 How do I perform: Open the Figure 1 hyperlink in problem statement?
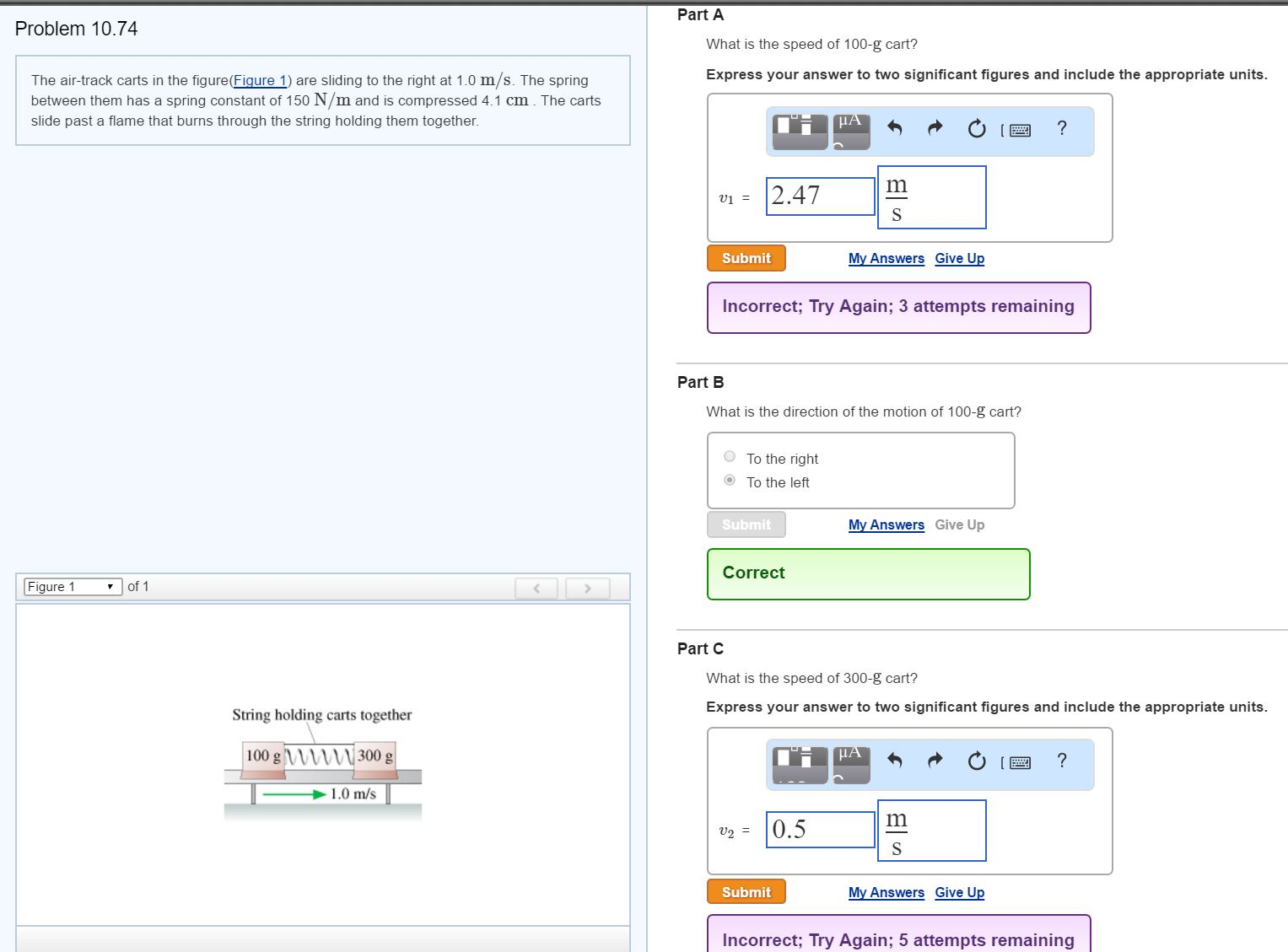261,80
